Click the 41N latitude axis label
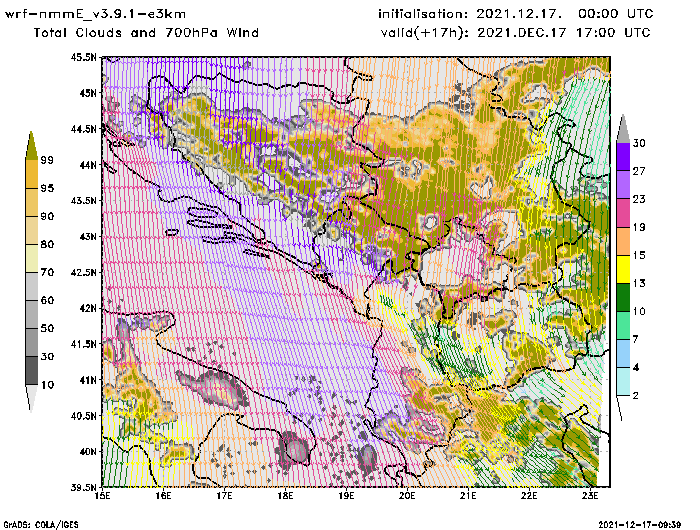The height and width of the screenshot is (530, 700). tap(88, 380)
